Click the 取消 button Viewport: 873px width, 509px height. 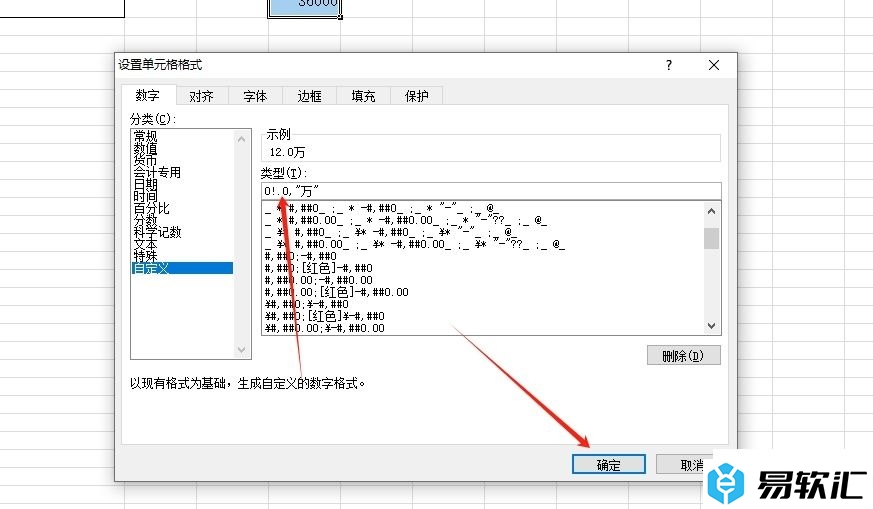[684, 464]
